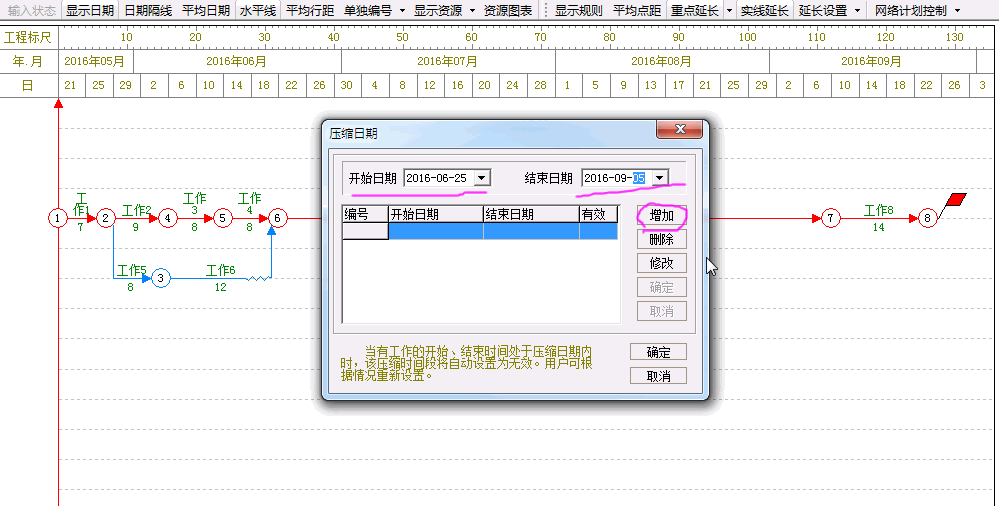Viewport: 999px width, 506px height.
Task: Toggle 显示规则 toolbar button
Action: (579, 10)
